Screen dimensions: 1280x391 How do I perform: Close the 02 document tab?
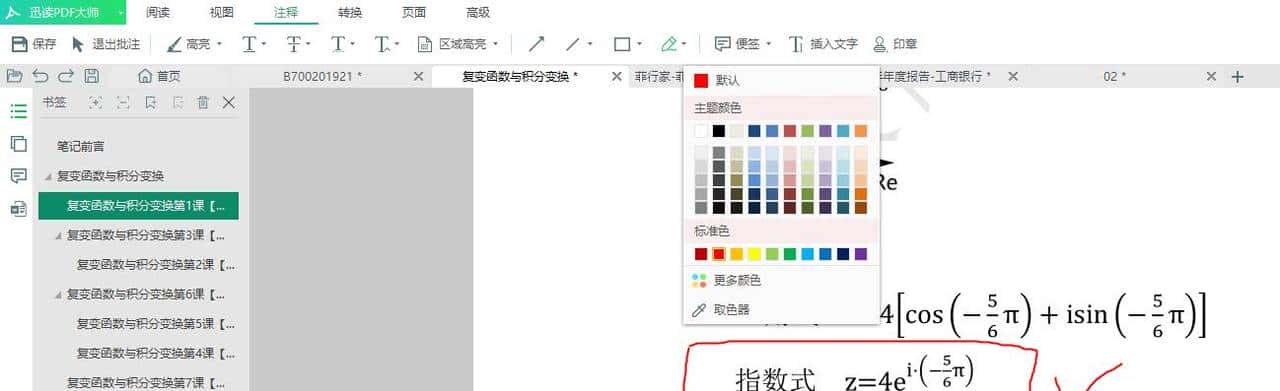(1211, 76)
